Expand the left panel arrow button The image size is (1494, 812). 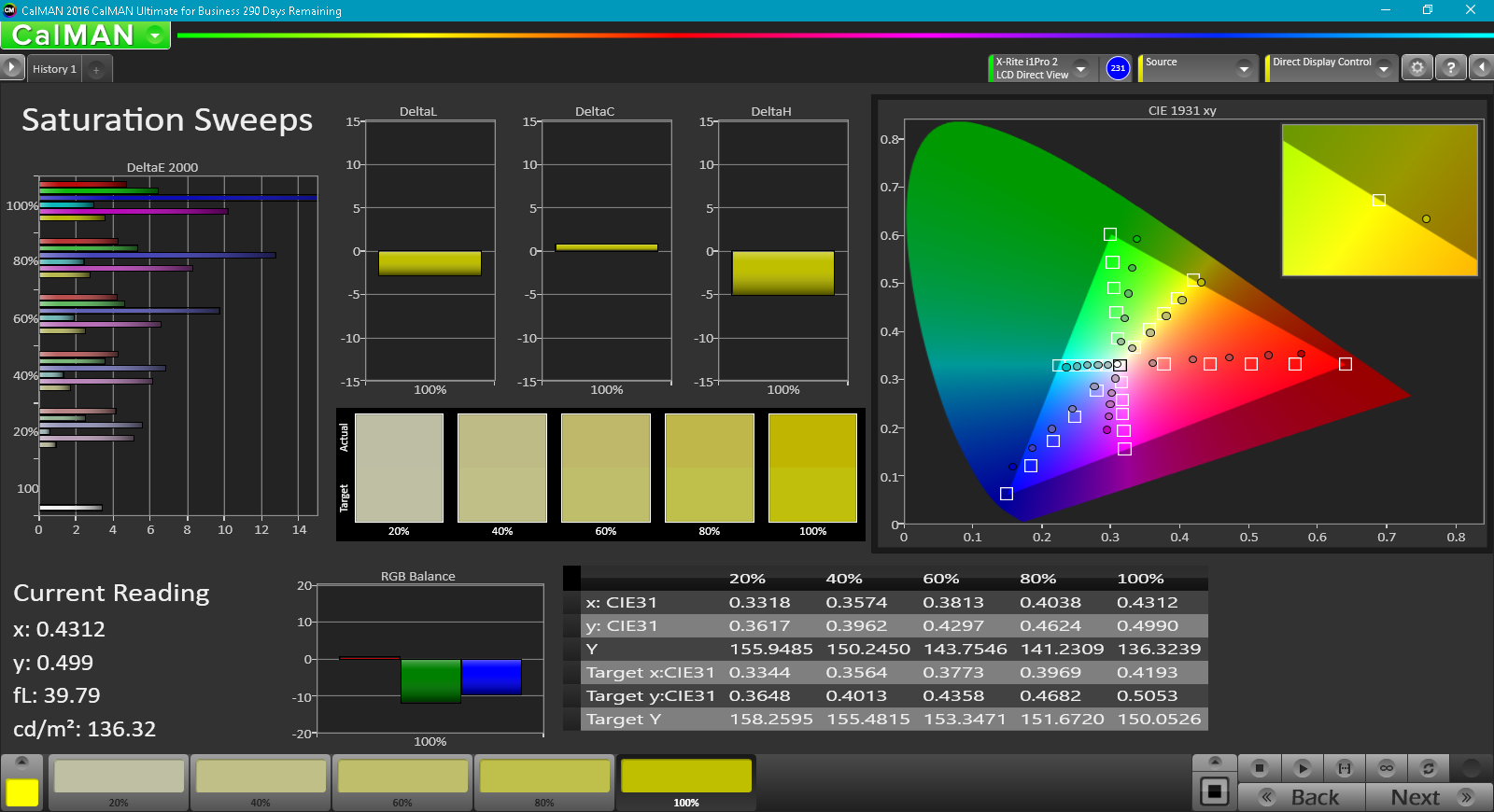[x=12, y=67]
